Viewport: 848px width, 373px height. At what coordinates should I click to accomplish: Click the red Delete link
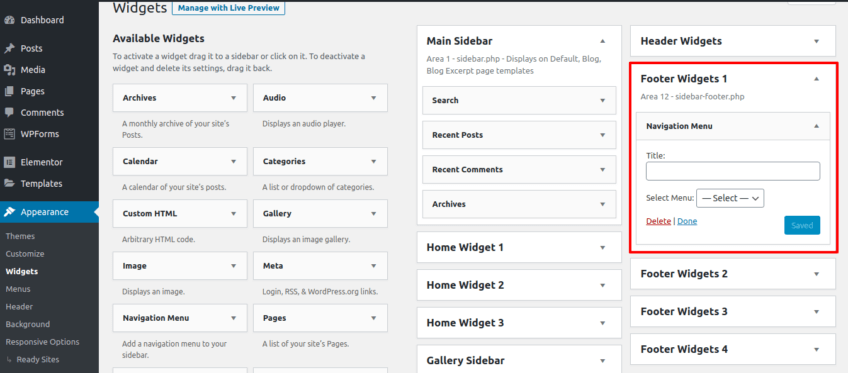tap(658, 222)
